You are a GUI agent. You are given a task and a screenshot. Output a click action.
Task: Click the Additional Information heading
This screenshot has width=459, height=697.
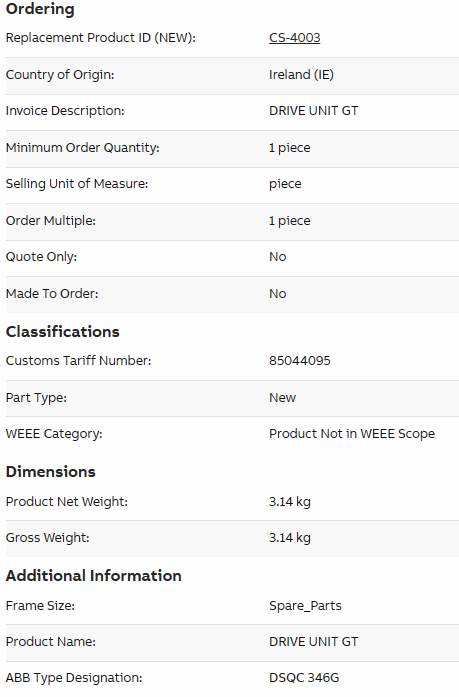point(94,576)
